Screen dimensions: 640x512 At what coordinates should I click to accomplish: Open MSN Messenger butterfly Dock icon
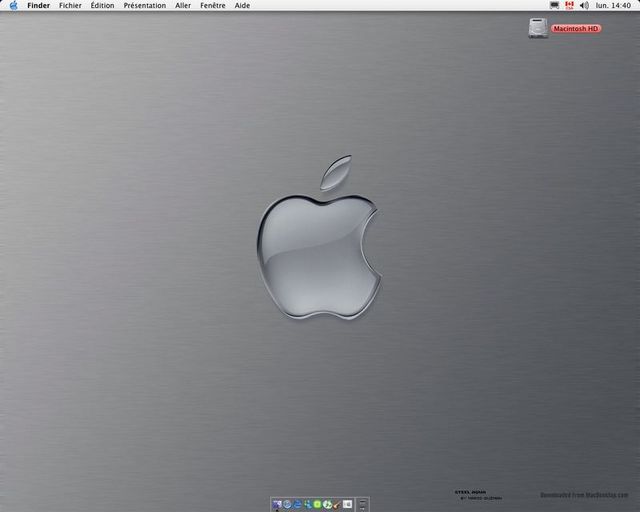307,505
